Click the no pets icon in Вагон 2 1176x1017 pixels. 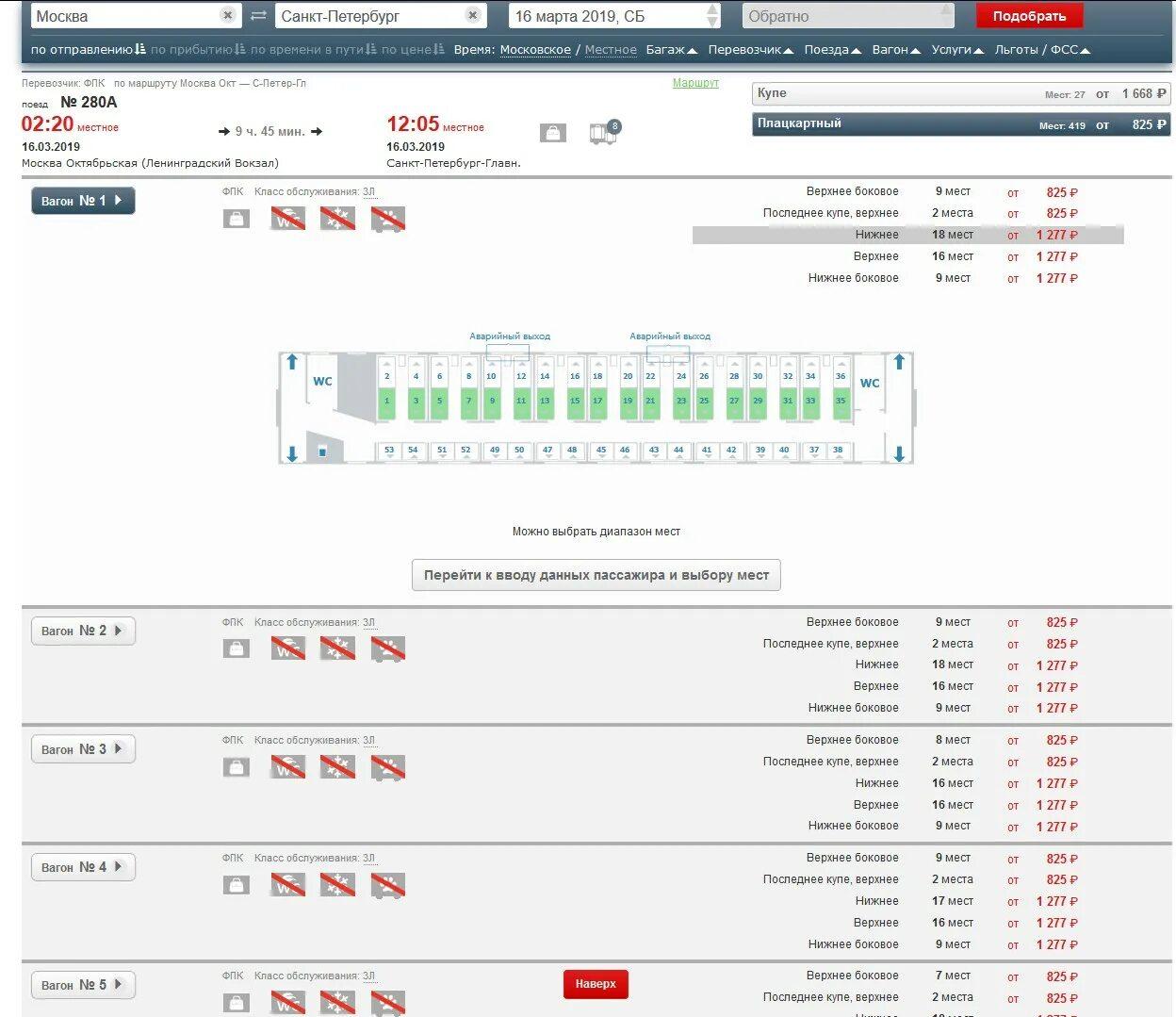(387, 648)
